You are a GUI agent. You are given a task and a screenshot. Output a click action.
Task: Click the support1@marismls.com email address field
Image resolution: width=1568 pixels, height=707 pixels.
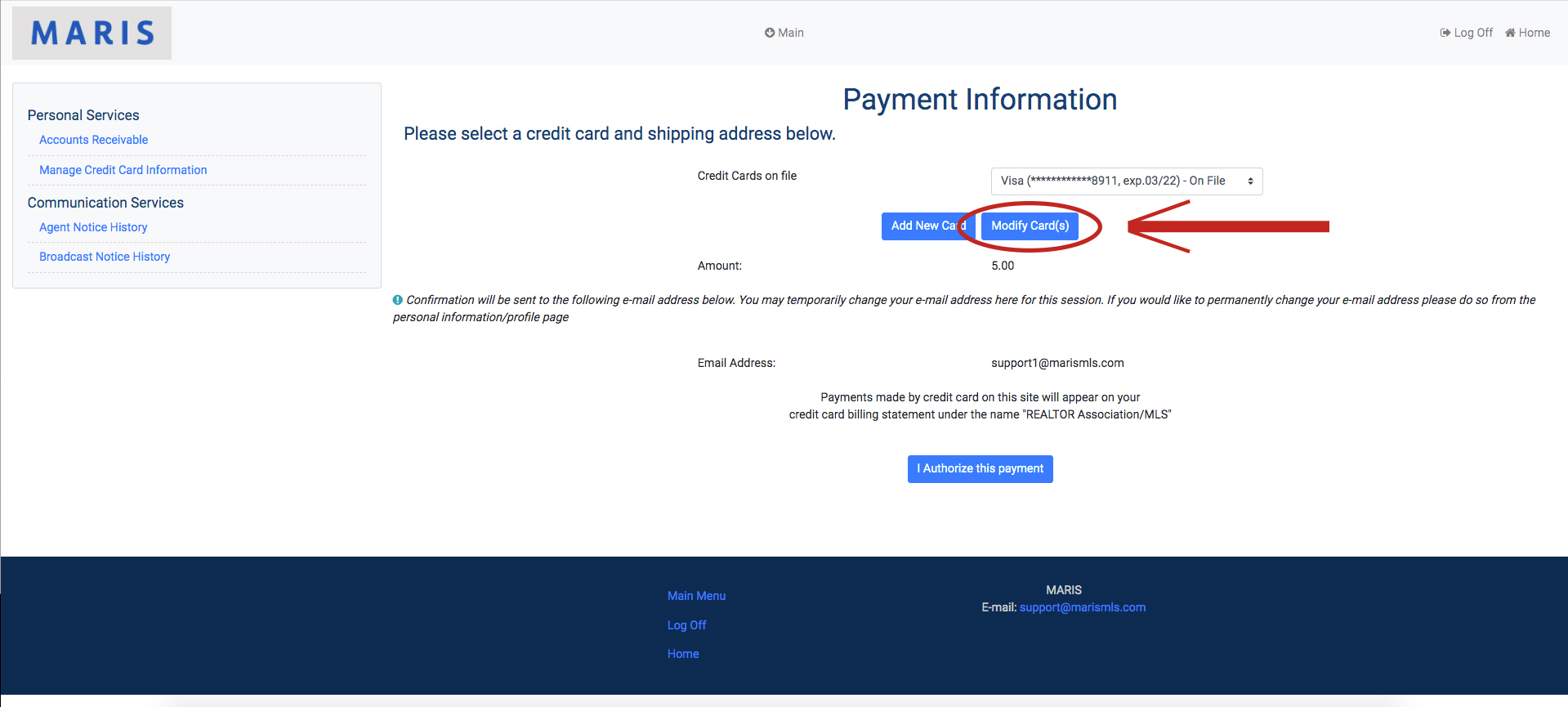pyautogui.click(x=1057, y=363)
